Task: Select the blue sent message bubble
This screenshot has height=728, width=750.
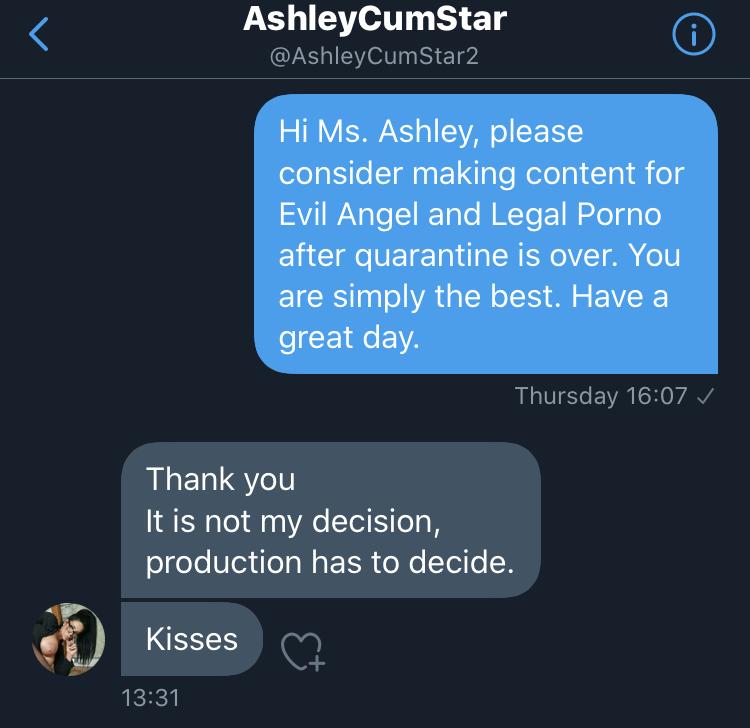Action: [486, 234]
